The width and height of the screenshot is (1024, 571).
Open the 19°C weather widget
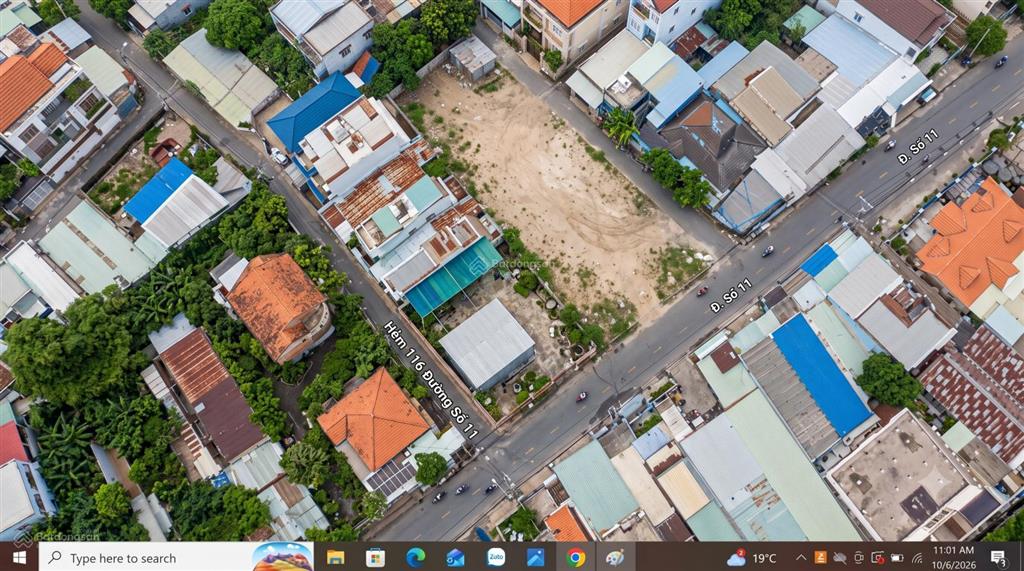[x=752, y=558]
